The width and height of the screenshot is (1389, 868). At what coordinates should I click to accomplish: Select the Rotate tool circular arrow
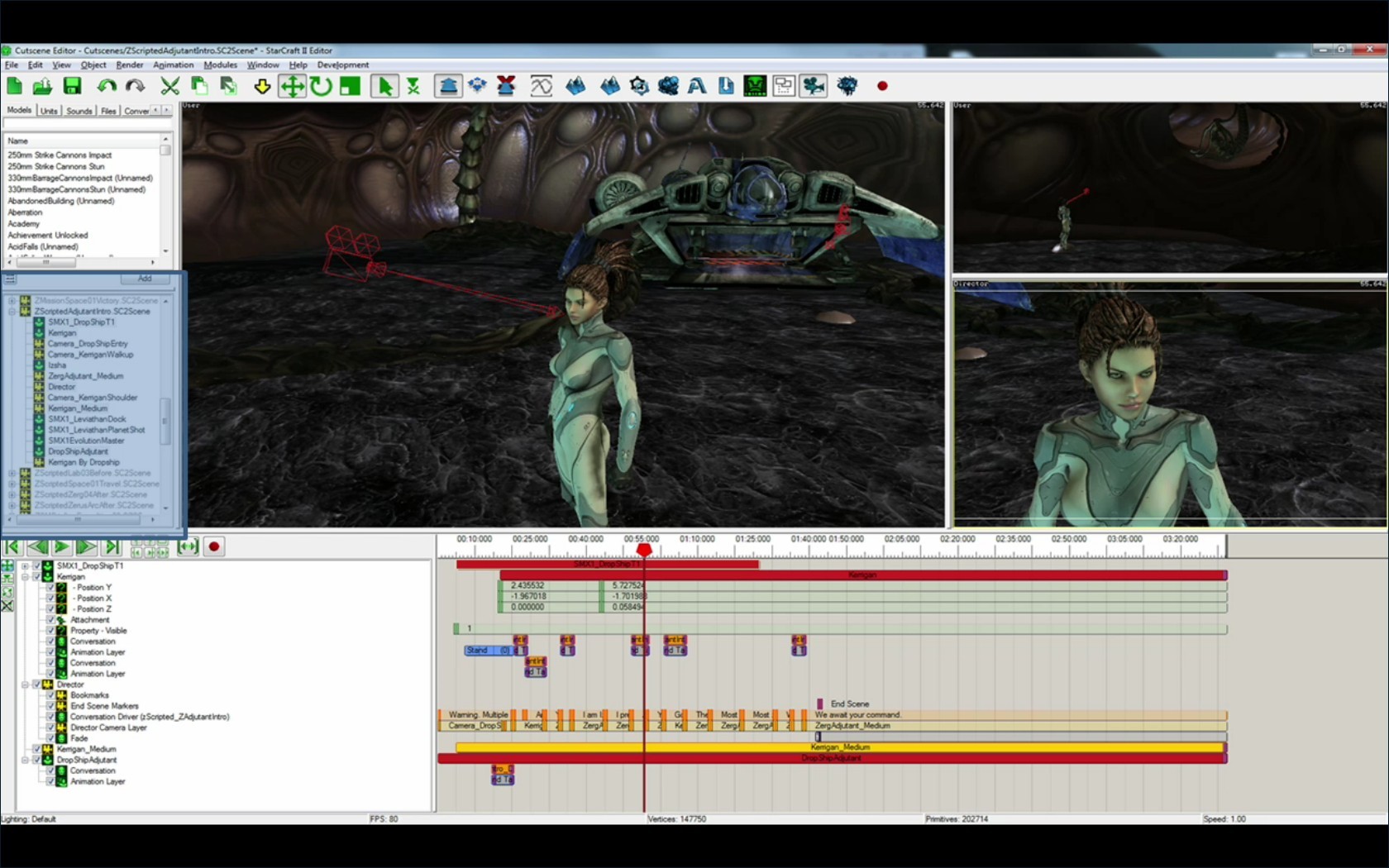pyautogui.click(x=321, y=86)
